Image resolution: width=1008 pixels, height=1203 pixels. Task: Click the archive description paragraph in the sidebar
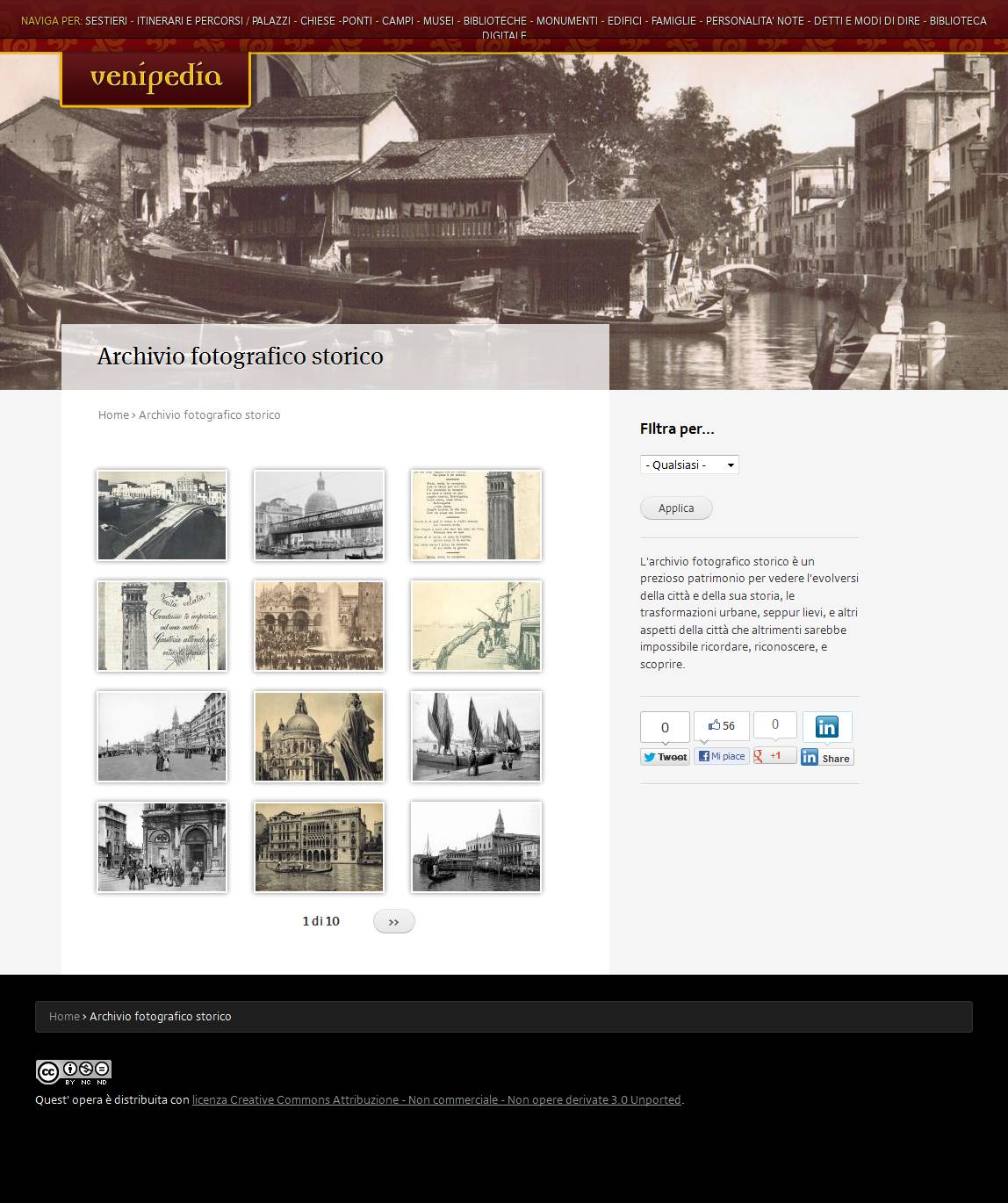749,613
